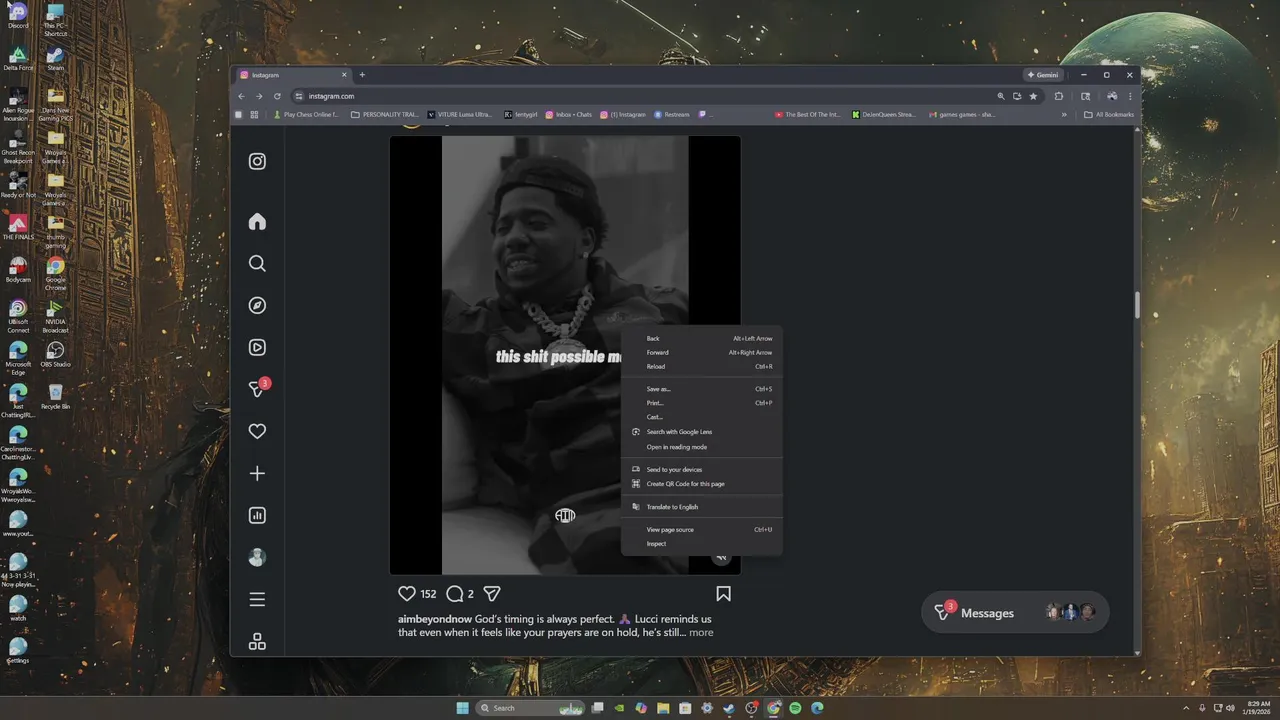Open the Recycle Bin desktop icon
Viewport: 1280px width, 720px height.
click(56, 396)
